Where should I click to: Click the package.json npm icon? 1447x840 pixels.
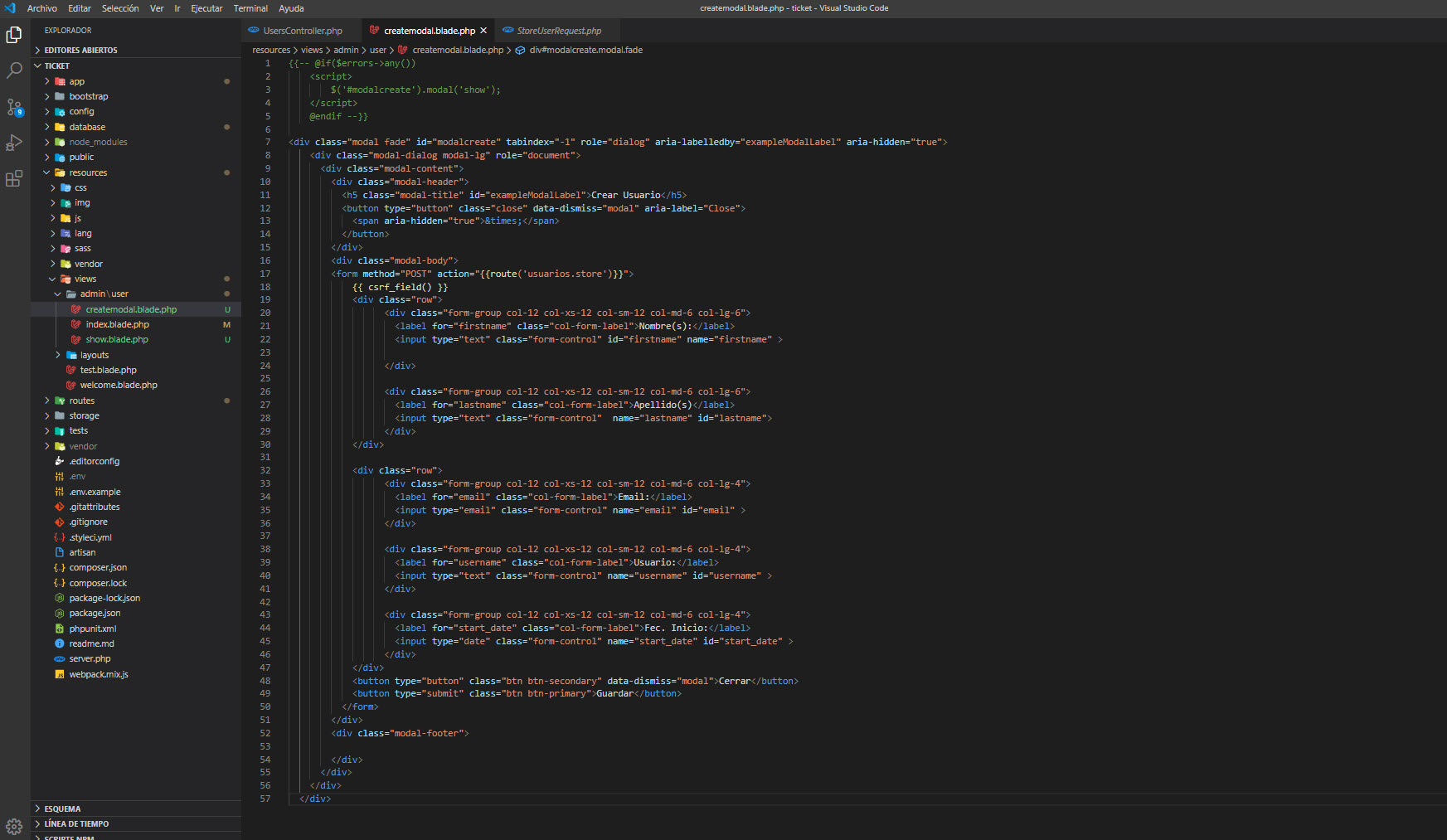click(x=60, y=614)
